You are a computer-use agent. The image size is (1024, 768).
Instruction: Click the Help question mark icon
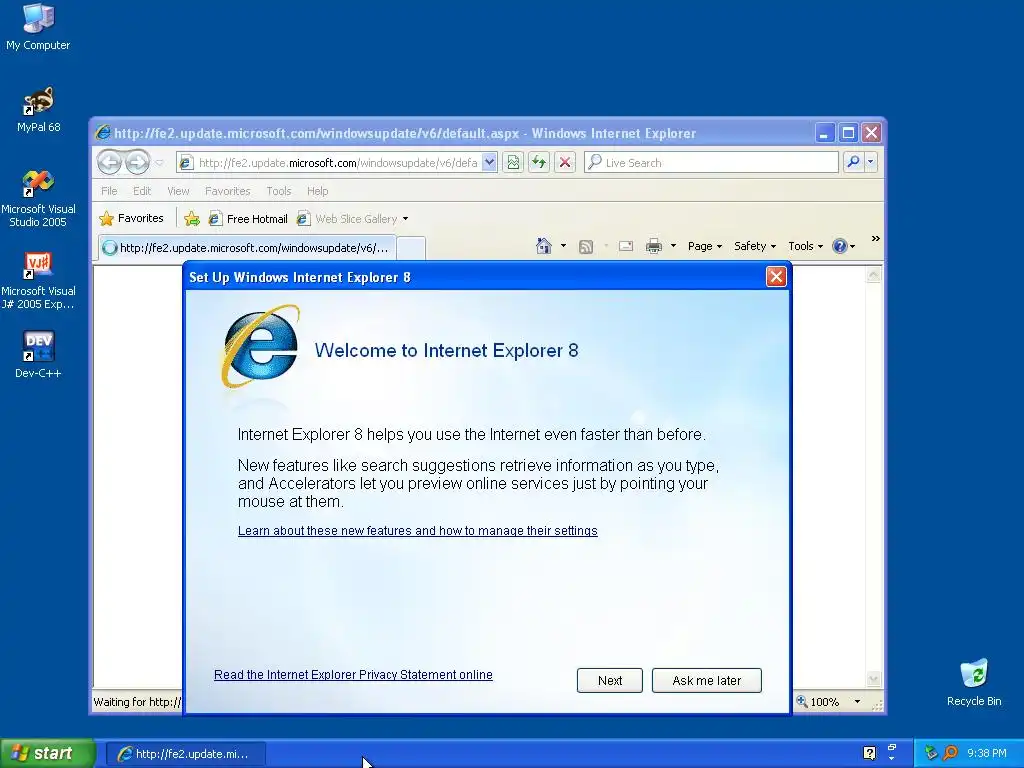840,246
